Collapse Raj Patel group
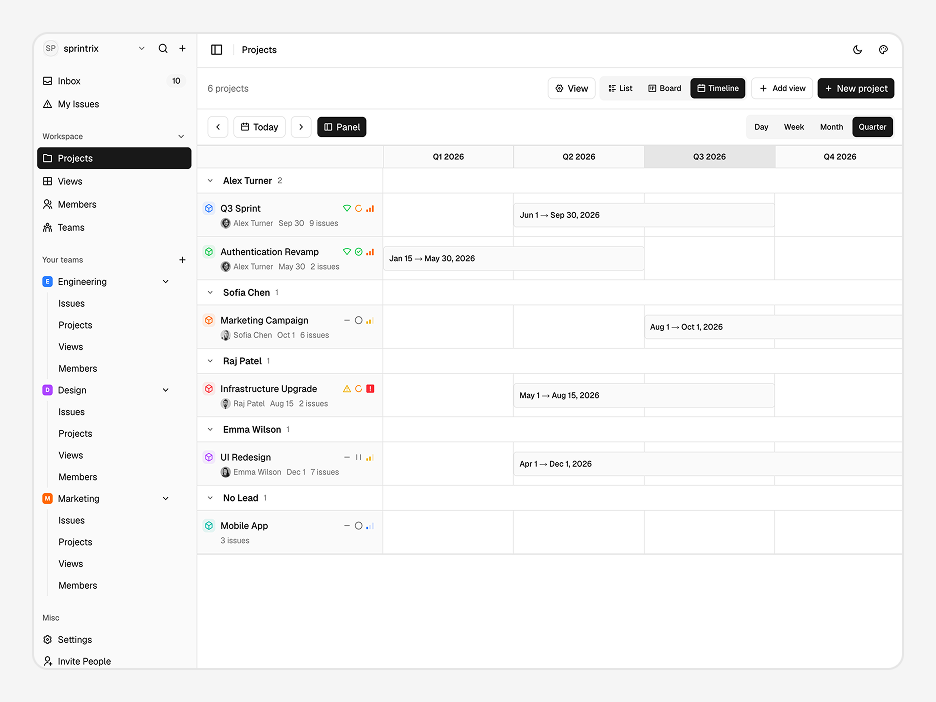 210,361
